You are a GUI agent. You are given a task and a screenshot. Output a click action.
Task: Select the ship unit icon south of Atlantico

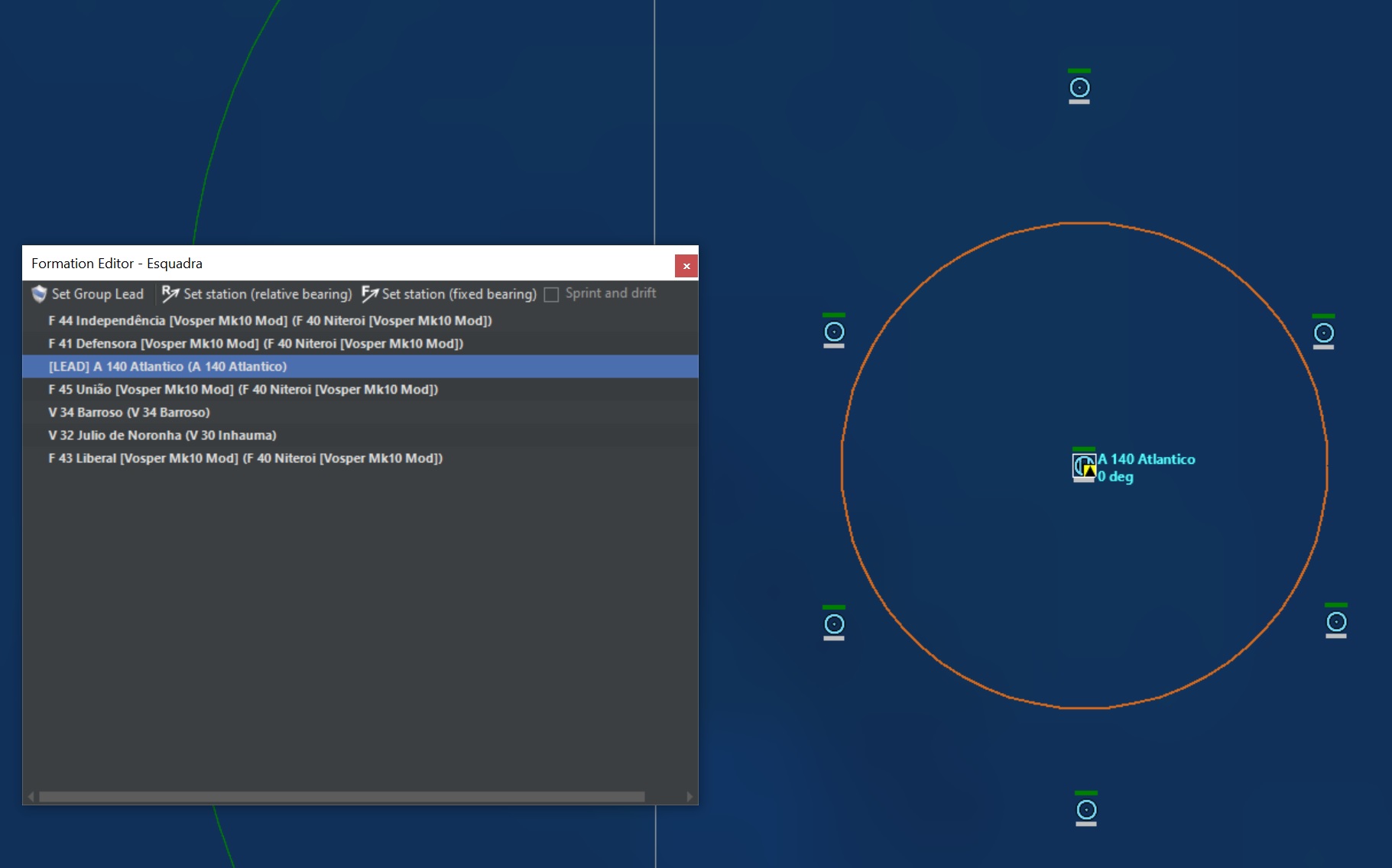(1086, 809)
